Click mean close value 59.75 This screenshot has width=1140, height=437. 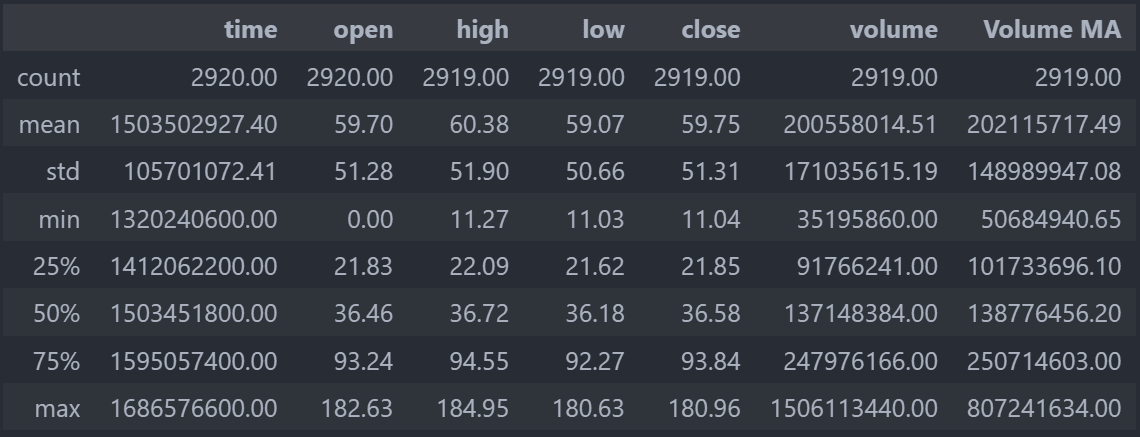[710, 124]
